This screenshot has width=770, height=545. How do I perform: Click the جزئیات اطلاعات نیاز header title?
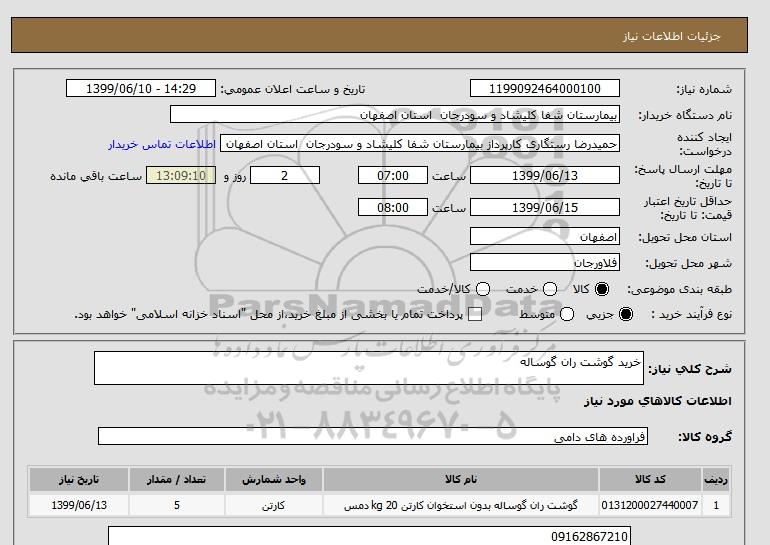tap(671, 36)
